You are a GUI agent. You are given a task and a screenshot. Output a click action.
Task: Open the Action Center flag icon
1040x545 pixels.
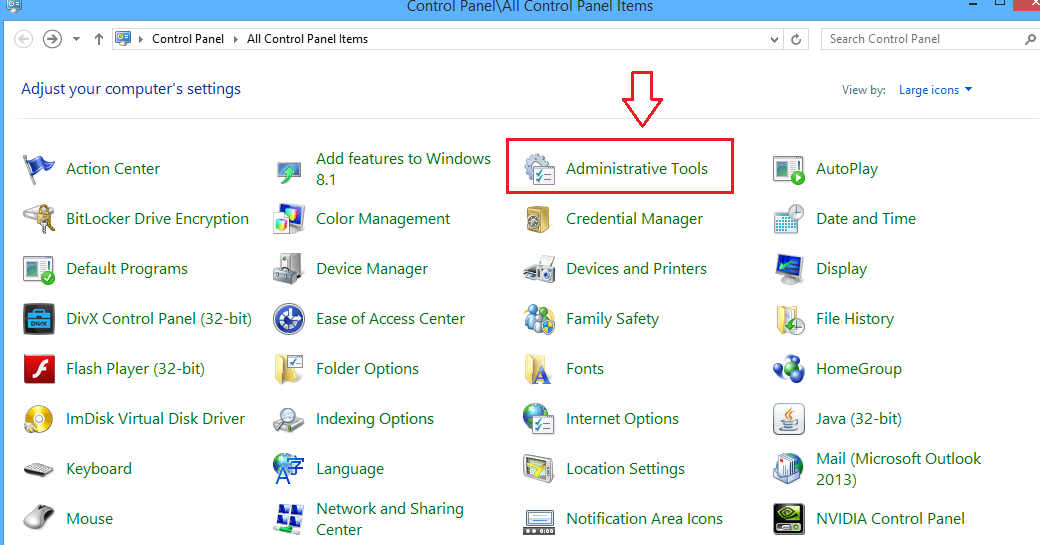38,169
